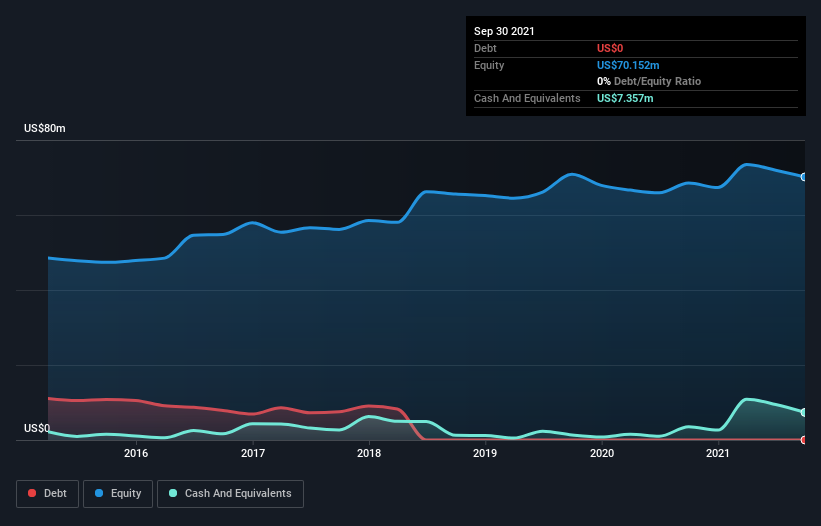Select the 2017 x-axis label
This screenshot has height=526, width=821.
(x=253, y=453)
